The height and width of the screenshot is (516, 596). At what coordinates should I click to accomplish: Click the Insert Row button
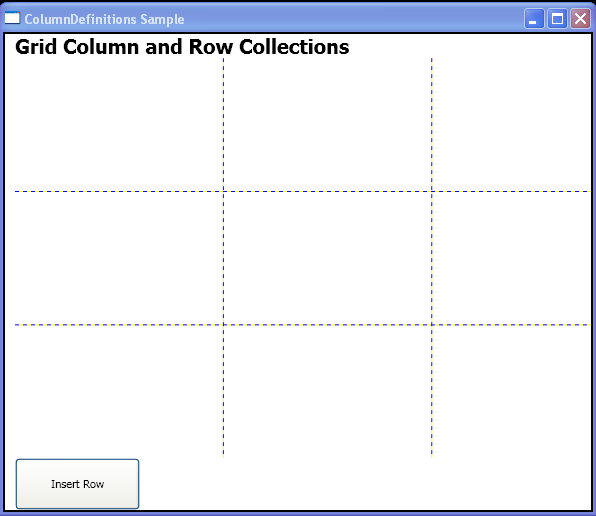pos(77,484)
